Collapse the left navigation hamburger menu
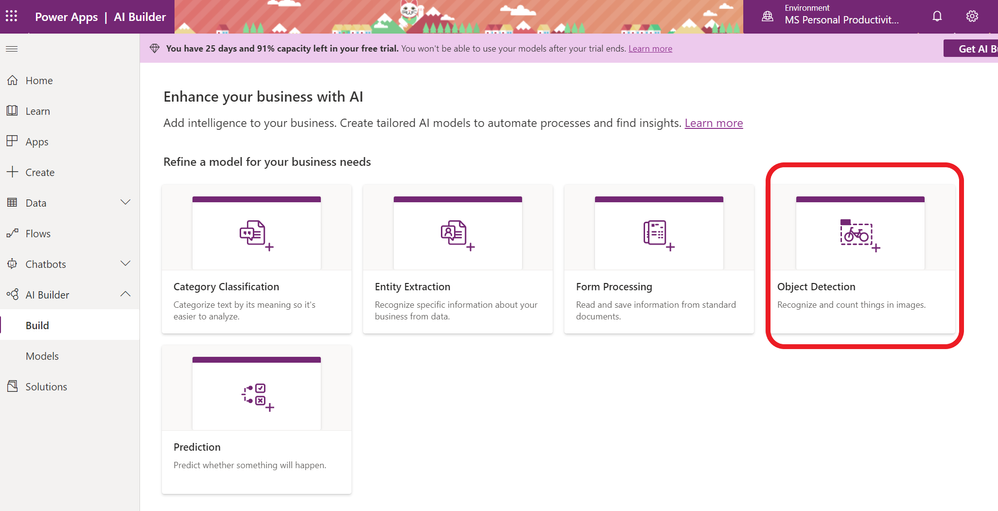This screenshot has height=511, width=998. [x=11, y=49]
